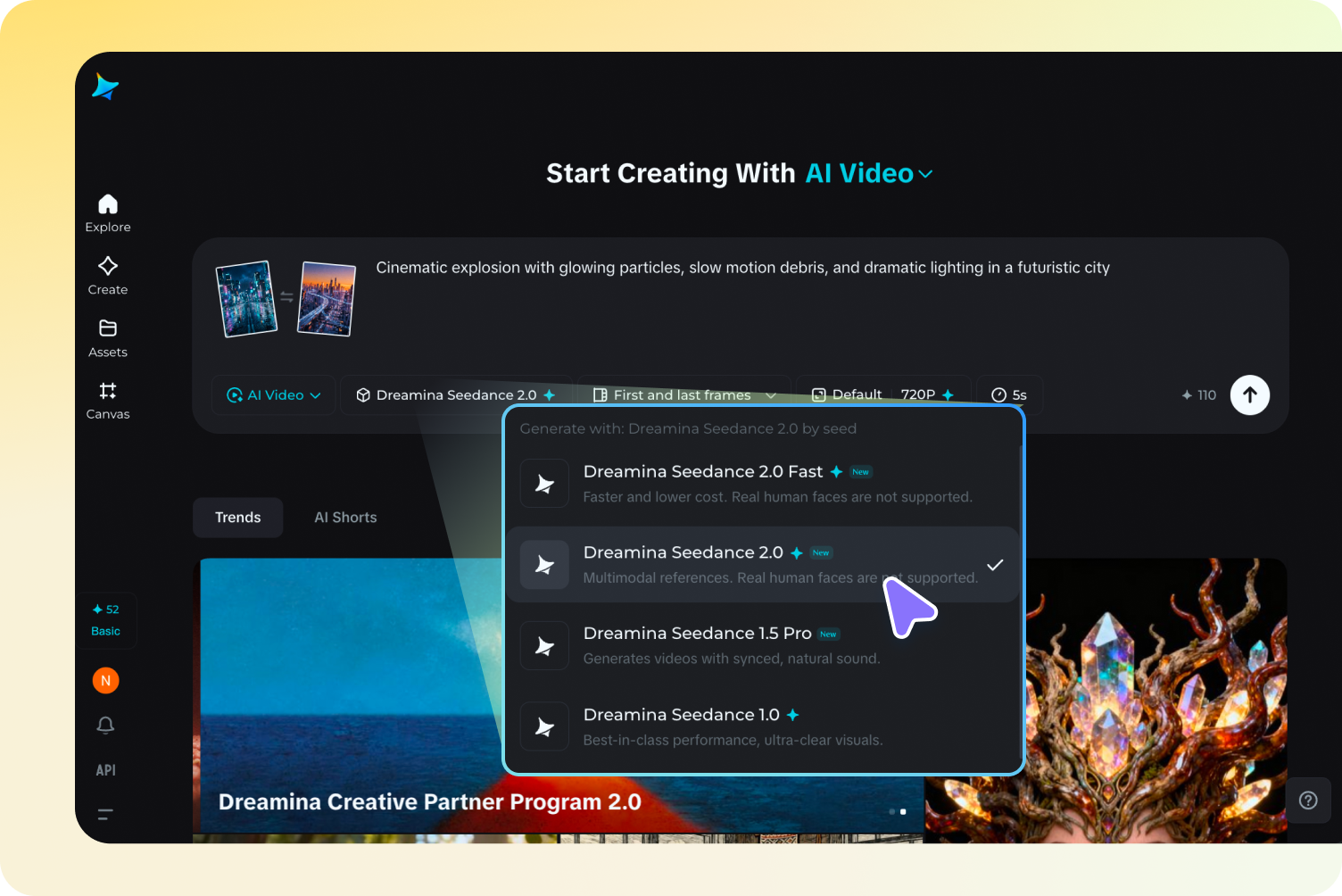Viewport: 1342px width, 896px height.
Task: Pick Dreamina Seedance 1.5 Pro model
Action: 763,645
